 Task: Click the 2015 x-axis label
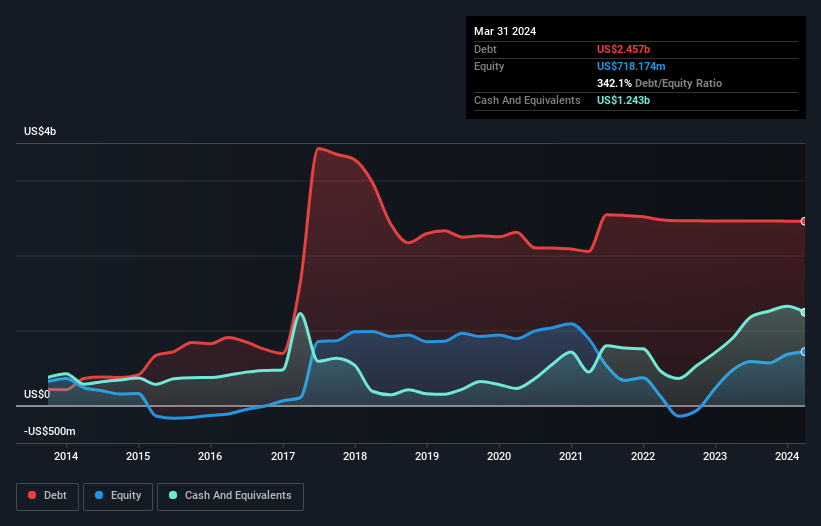138,456
